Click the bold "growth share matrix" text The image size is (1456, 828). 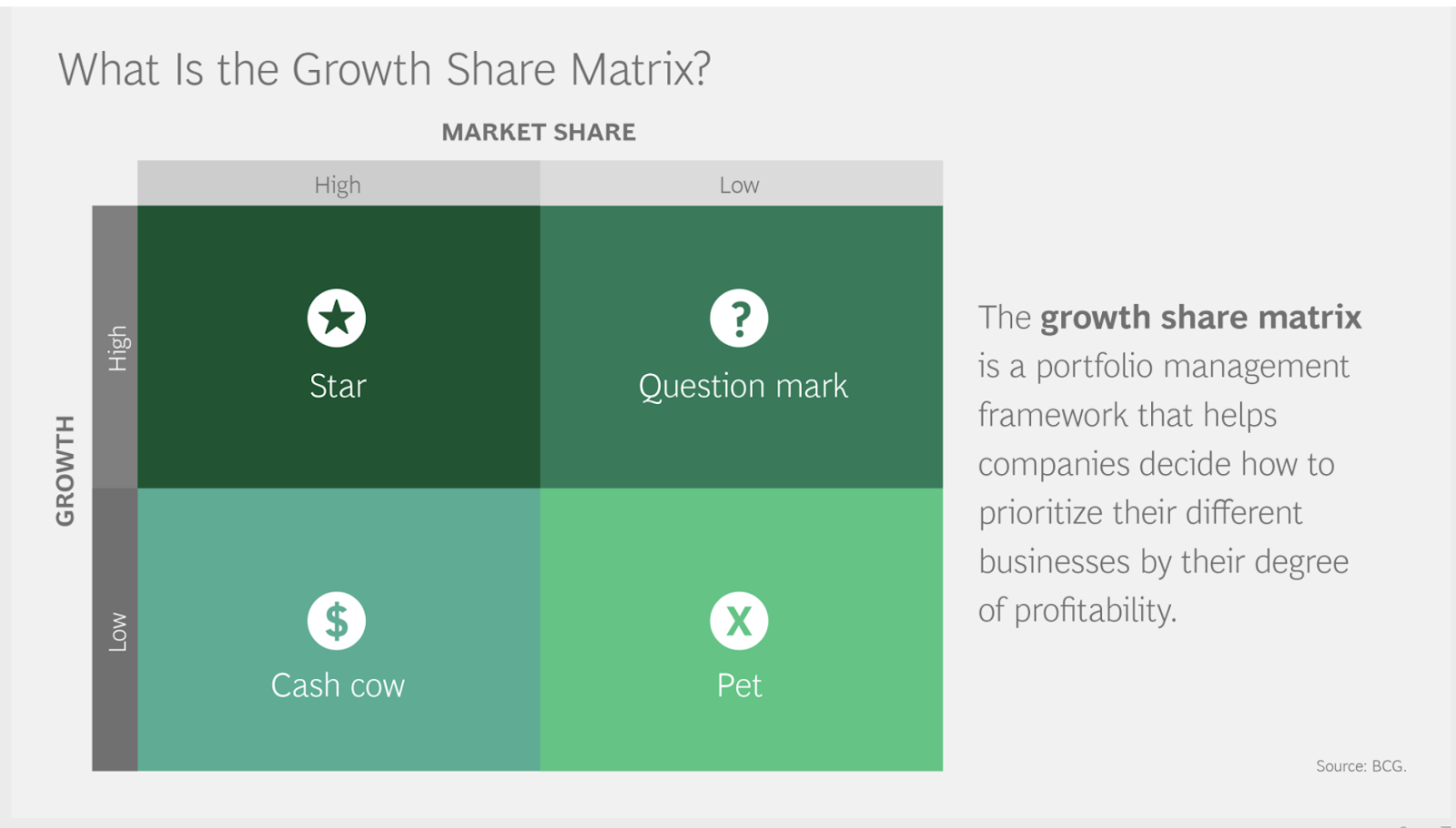[1200, 318]
